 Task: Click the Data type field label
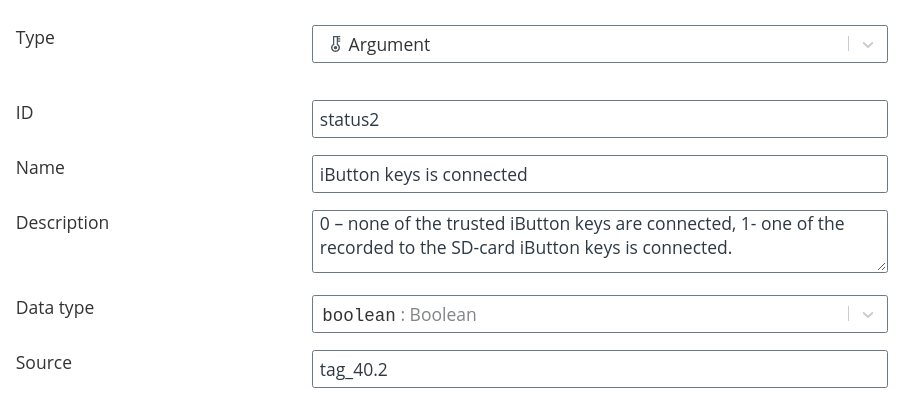(55, 308)
